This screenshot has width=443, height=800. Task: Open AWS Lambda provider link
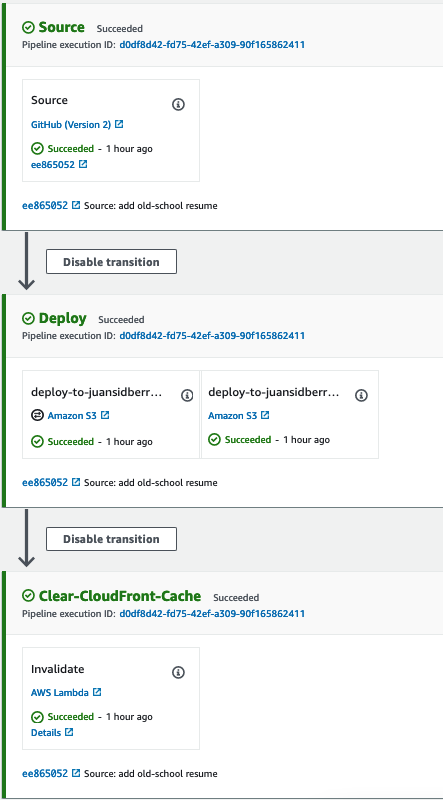coord(60,692)
